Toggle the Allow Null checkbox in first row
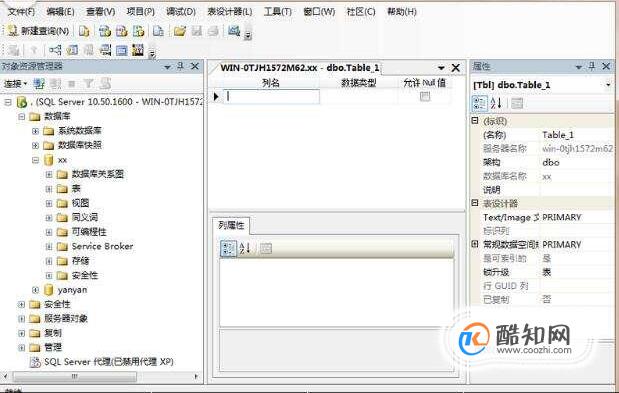The height and width of the screenshot is (393, 619). 425,96
